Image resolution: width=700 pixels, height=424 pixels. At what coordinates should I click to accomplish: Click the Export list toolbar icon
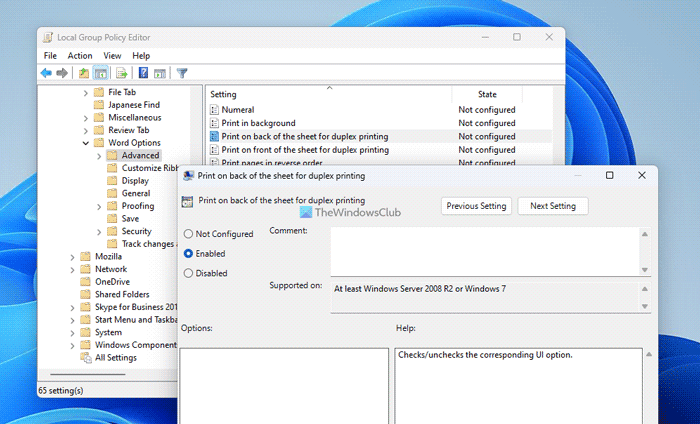(x=121, y=73)
